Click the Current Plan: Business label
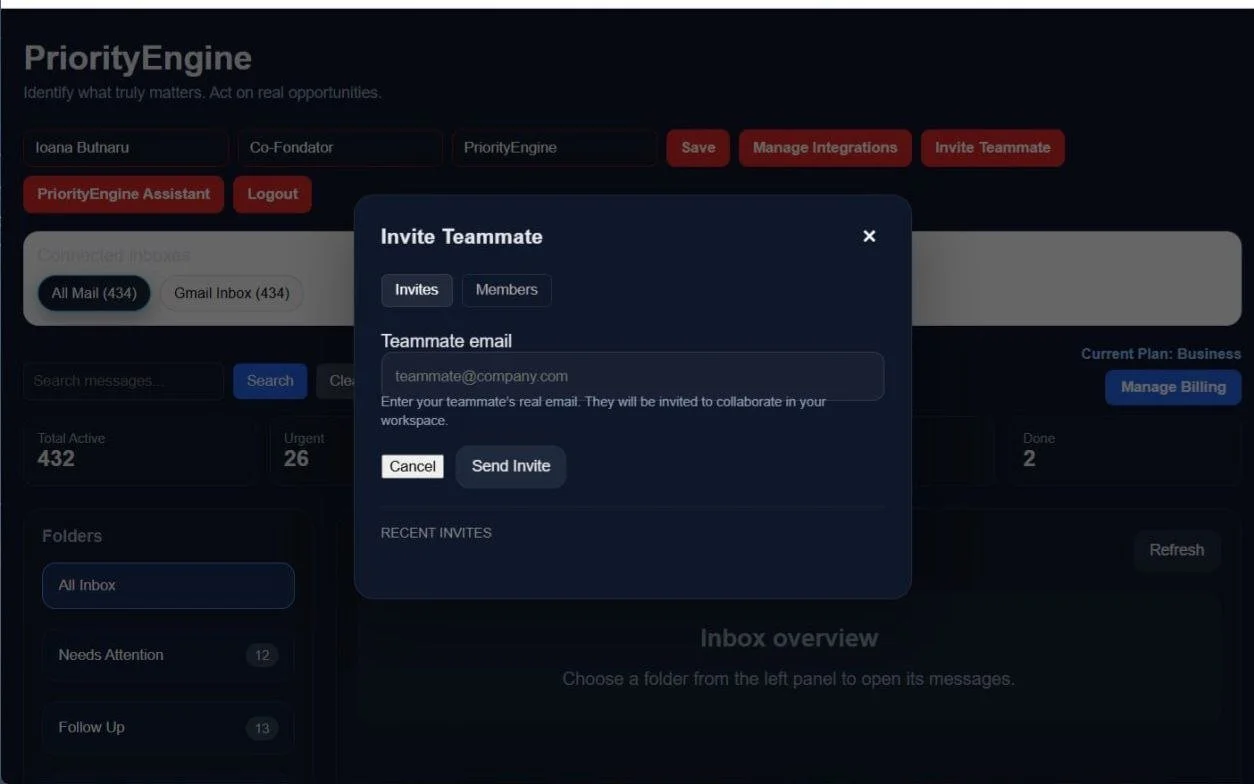 pyautogui.click(x=1161, y=354)
